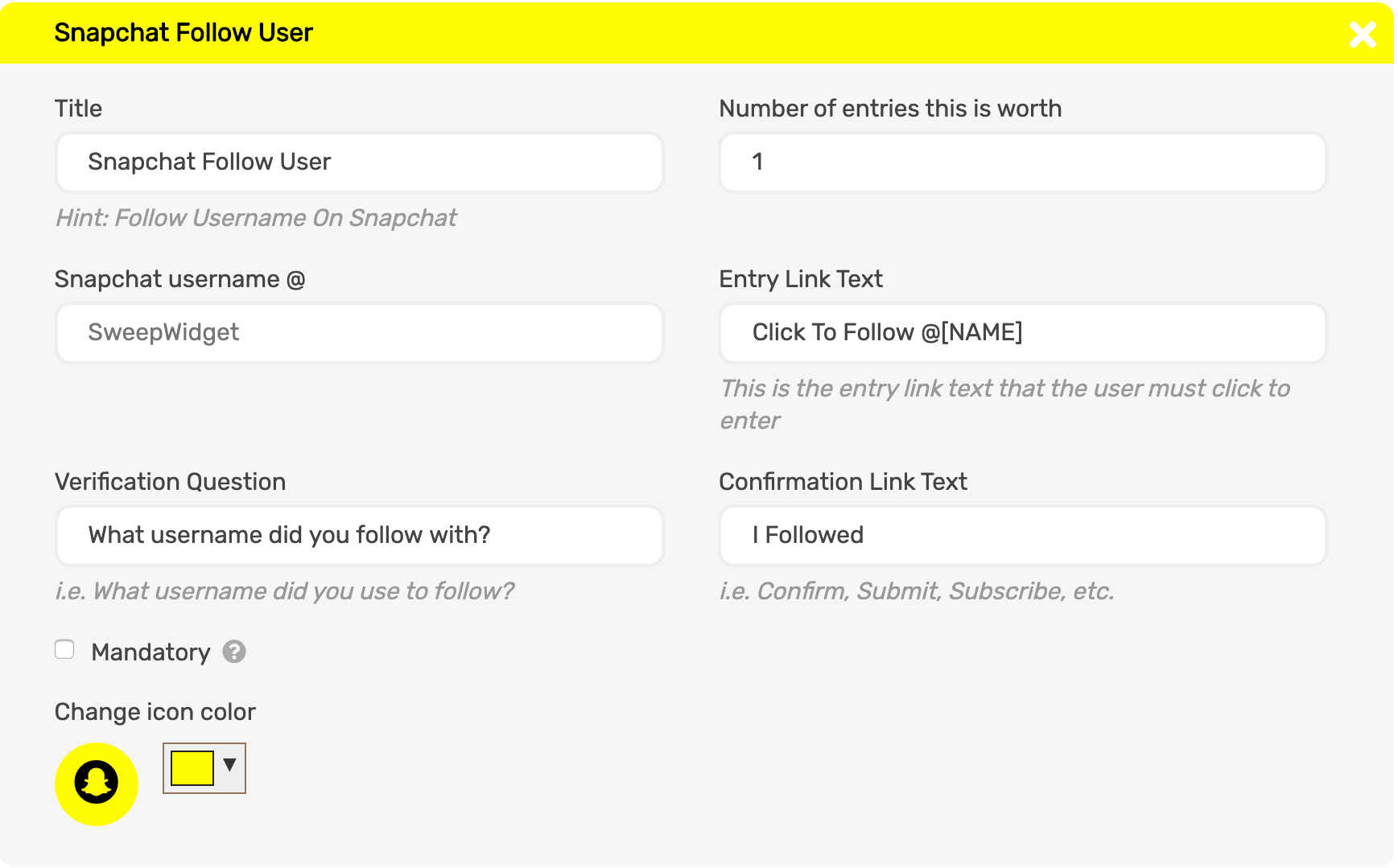The width and height of the screenshot is (1398, 868).
Task: Click the Verification Question text box
Action: (358, 535)
